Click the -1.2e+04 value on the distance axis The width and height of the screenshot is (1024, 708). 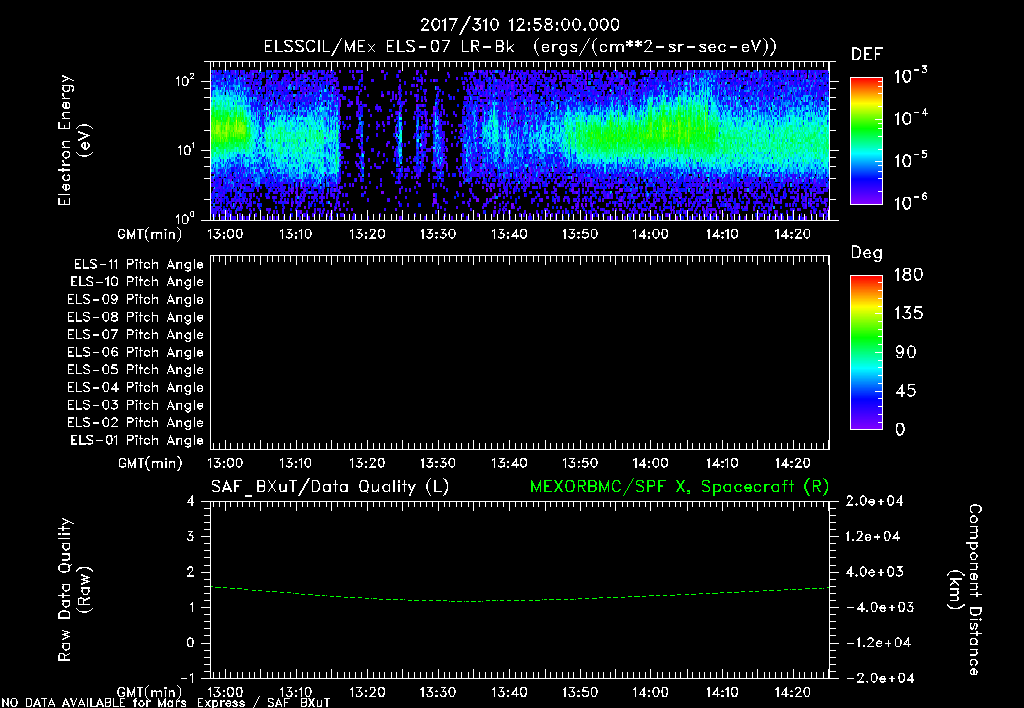point(878,643)
